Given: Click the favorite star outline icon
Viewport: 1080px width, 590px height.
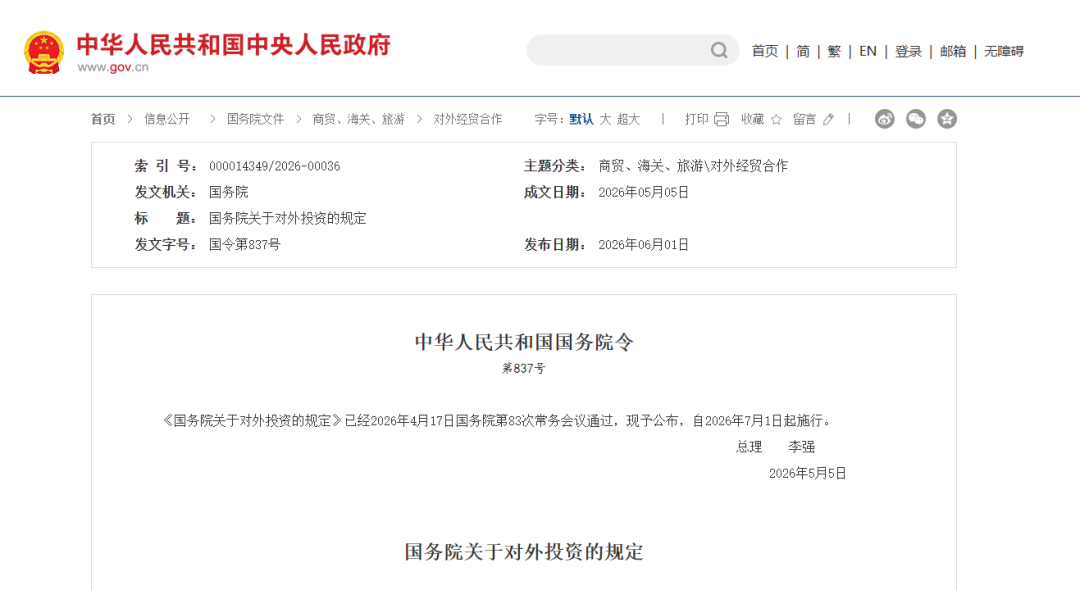Looking at the screenshot, I should pos(776,120).
